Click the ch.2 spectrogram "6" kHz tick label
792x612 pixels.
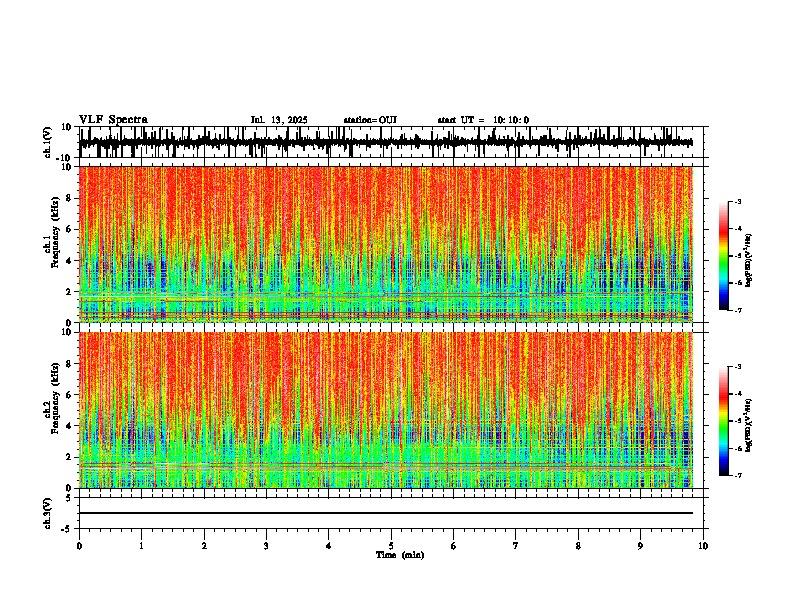tap(70, 395)
